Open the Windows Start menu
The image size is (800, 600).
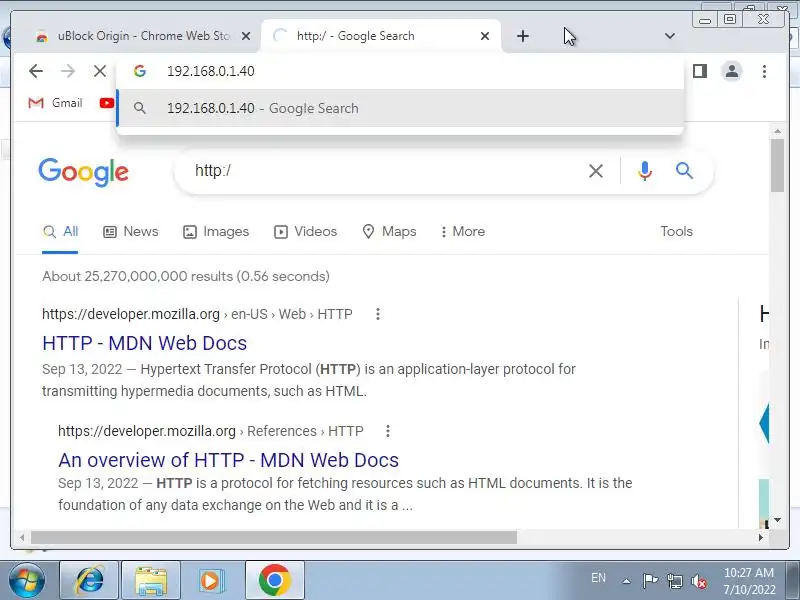[x=26, y=581]
